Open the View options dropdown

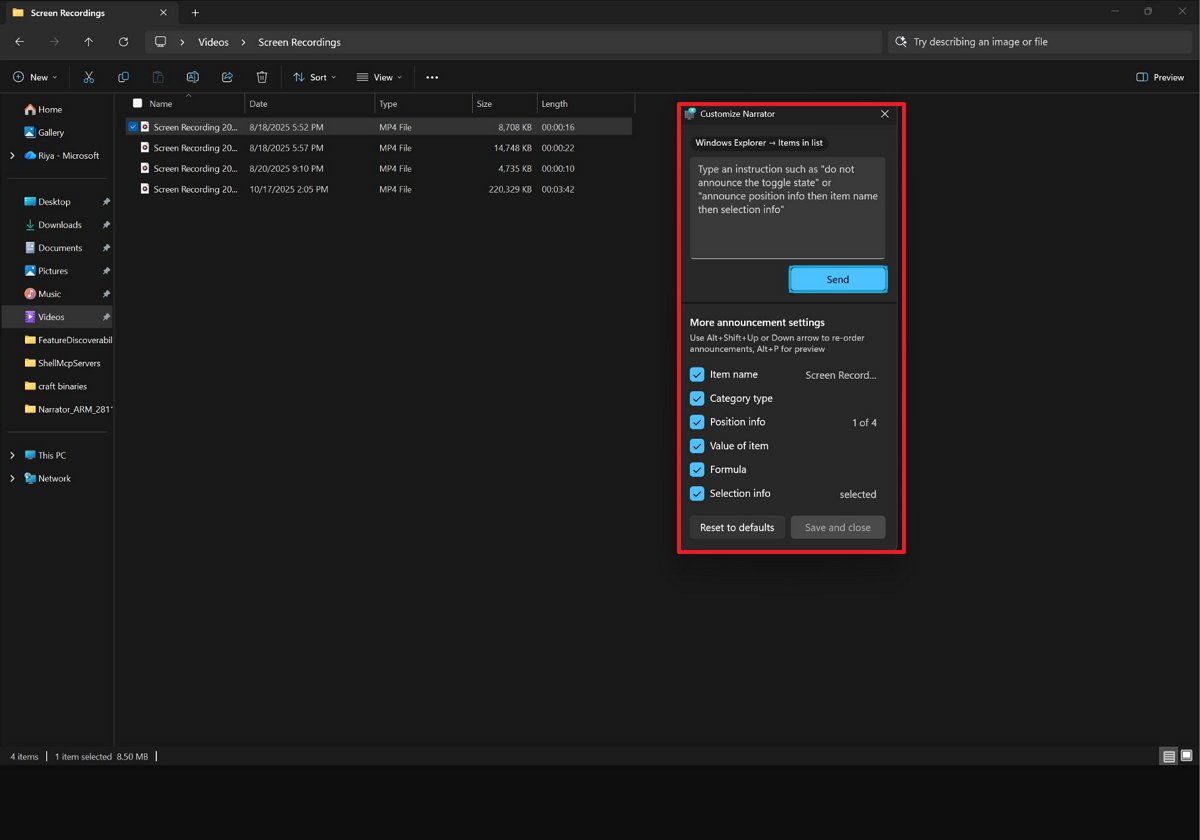point(378,77)
